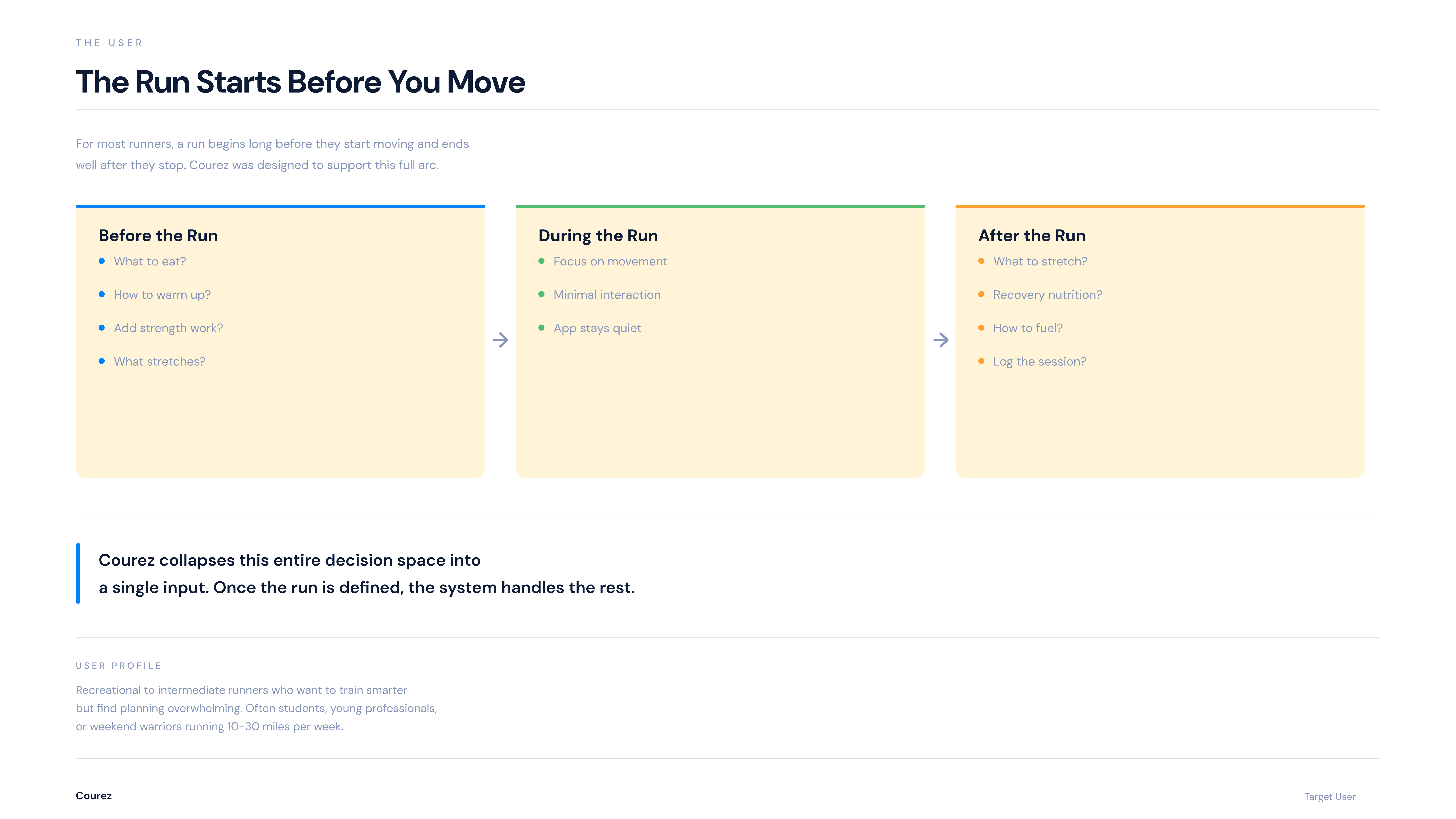Click orange bullet beside Log the session?

click(981, 361)
